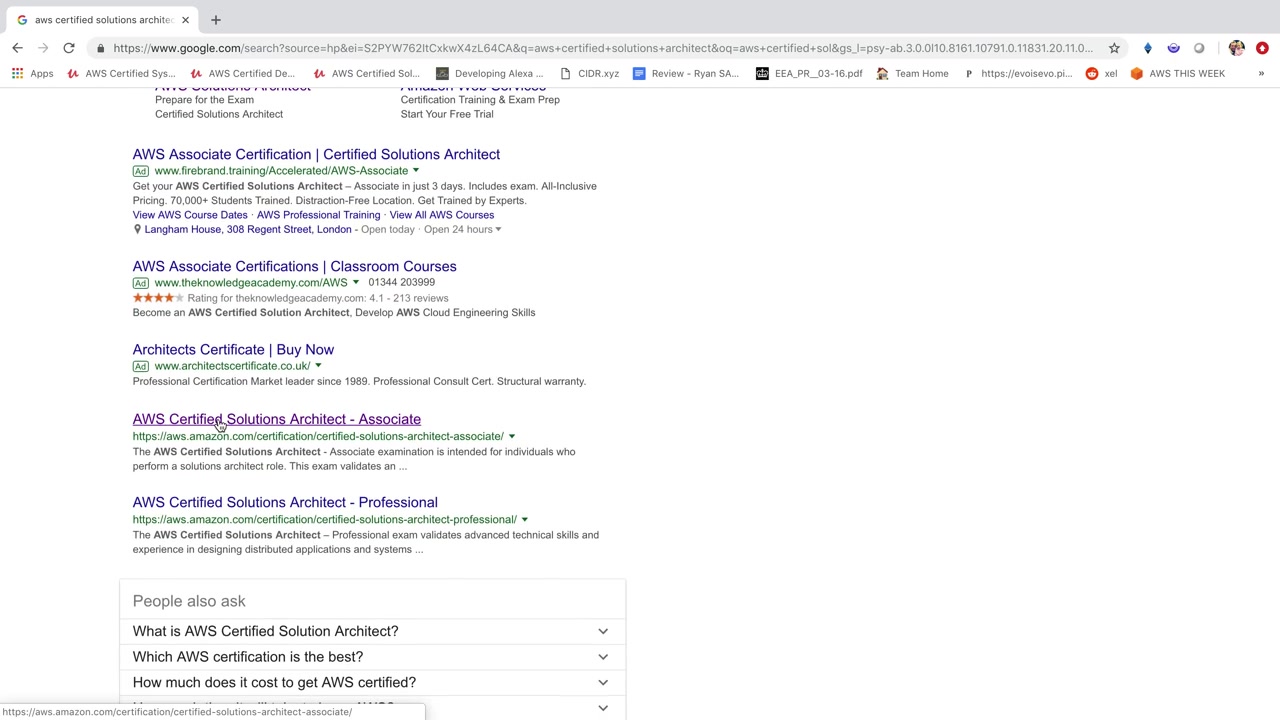
Task: Expand architectscertificate.co.uk URL dropdown
Action: click(318, 366)
